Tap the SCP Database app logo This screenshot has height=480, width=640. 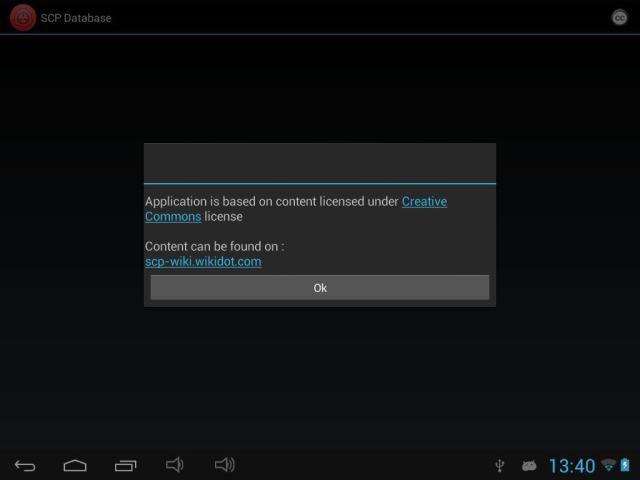[x=22, y=17]
